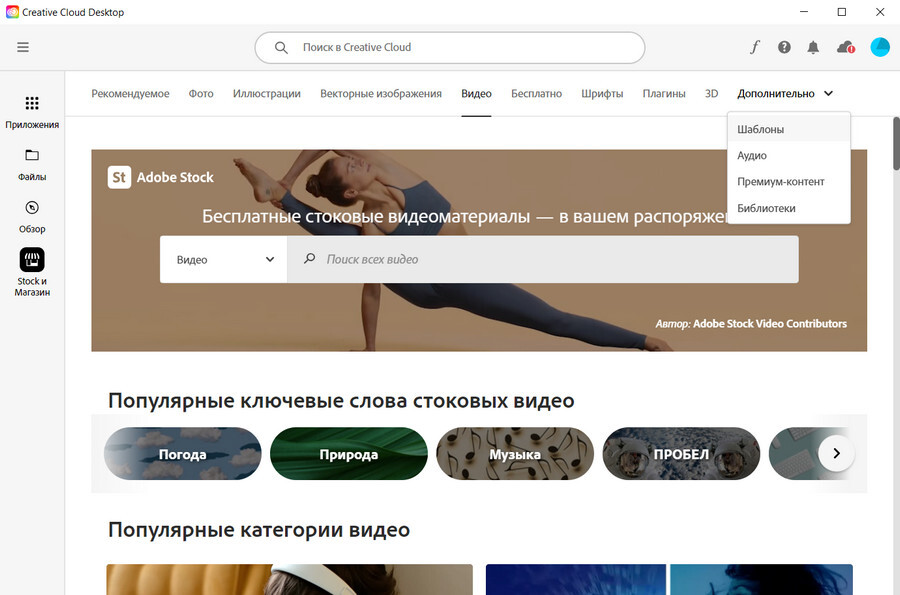Open Stock и Магазин in the sidebar
Viewport: 900px width, 595px height.
coord(32,272)
